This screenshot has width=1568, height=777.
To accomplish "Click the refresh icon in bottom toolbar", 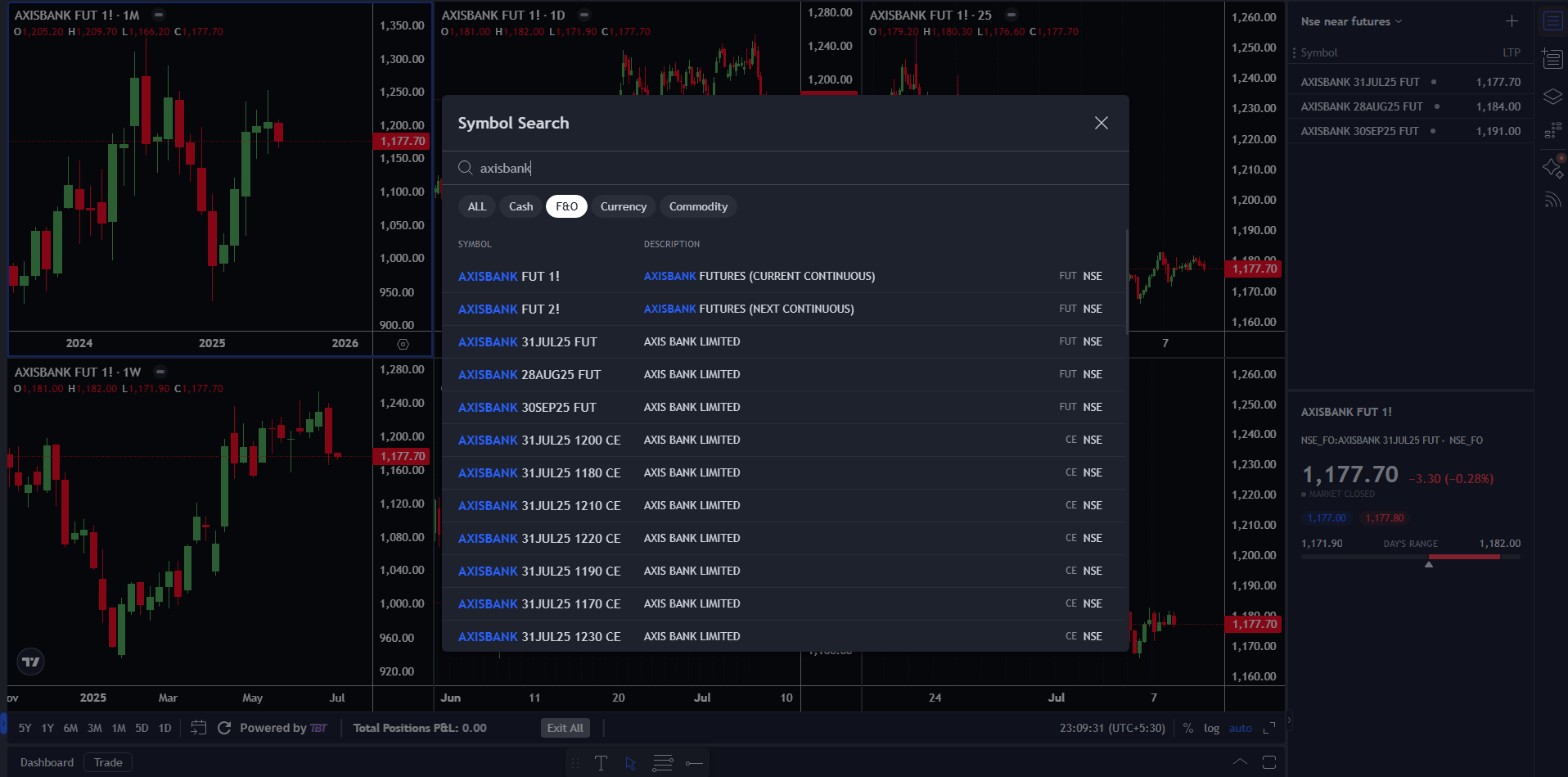I will 224,728.
